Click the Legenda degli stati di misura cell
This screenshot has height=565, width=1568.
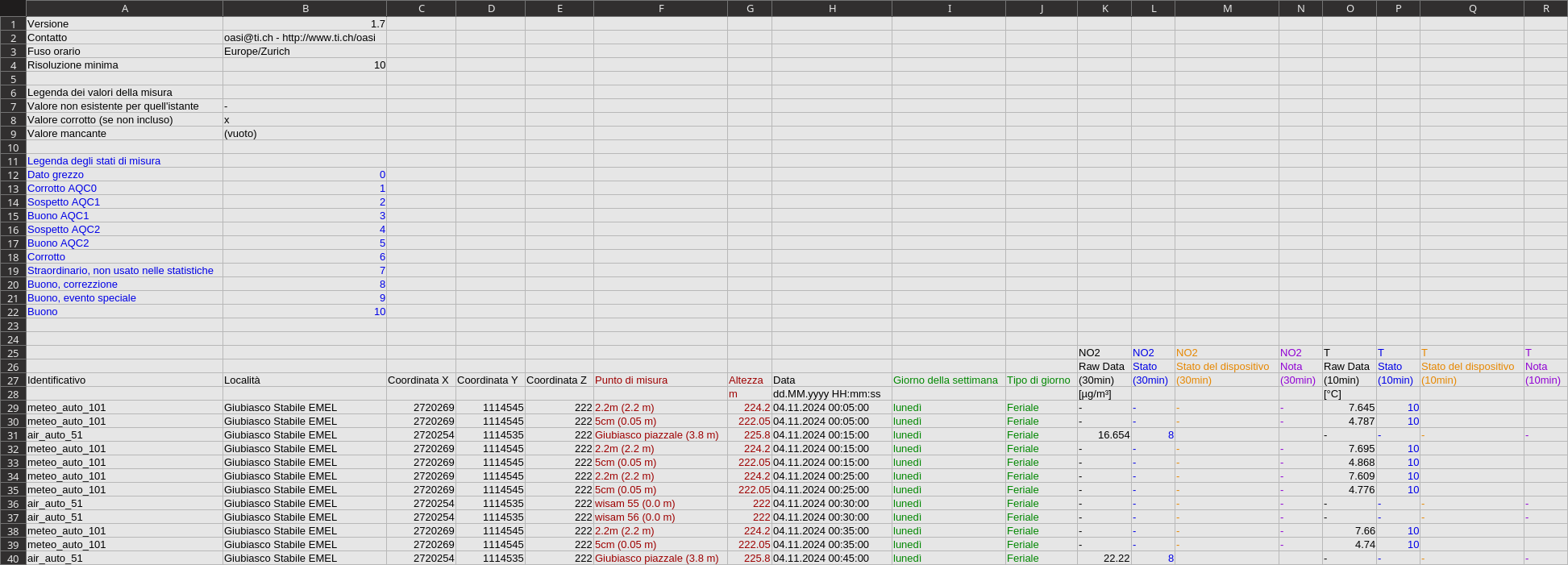point(124,161)
